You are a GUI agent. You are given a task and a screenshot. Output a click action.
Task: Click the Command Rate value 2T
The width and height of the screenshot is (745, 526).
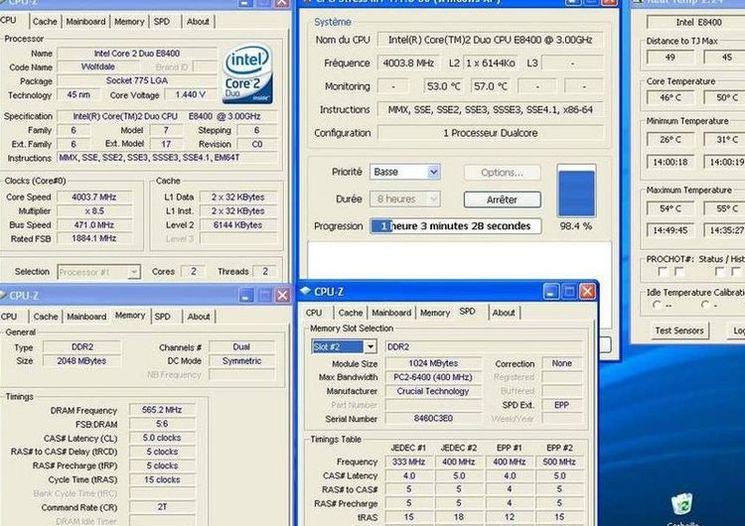162,507
